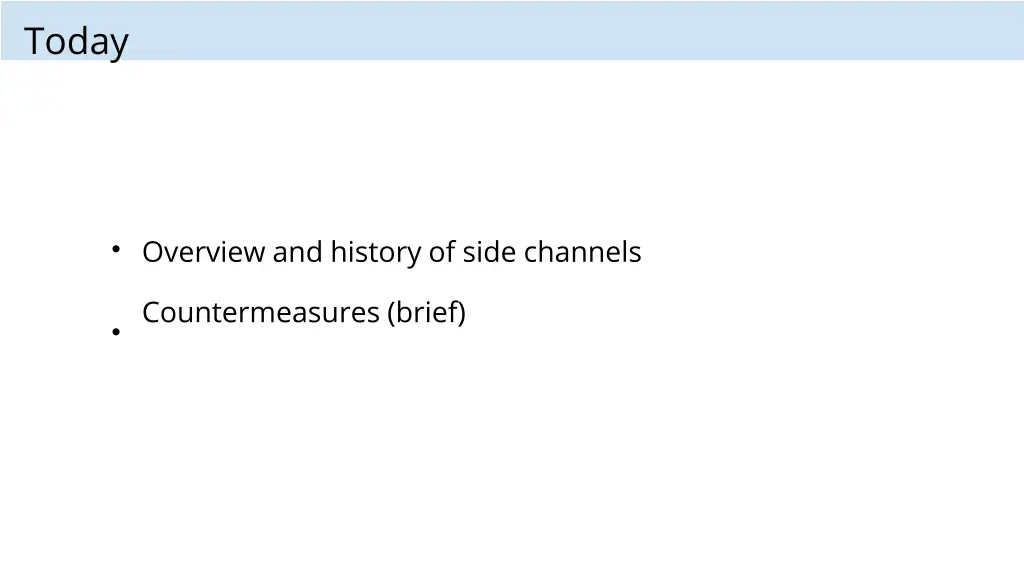Click the closing parenthesis after brief

(x=462, y=313)
